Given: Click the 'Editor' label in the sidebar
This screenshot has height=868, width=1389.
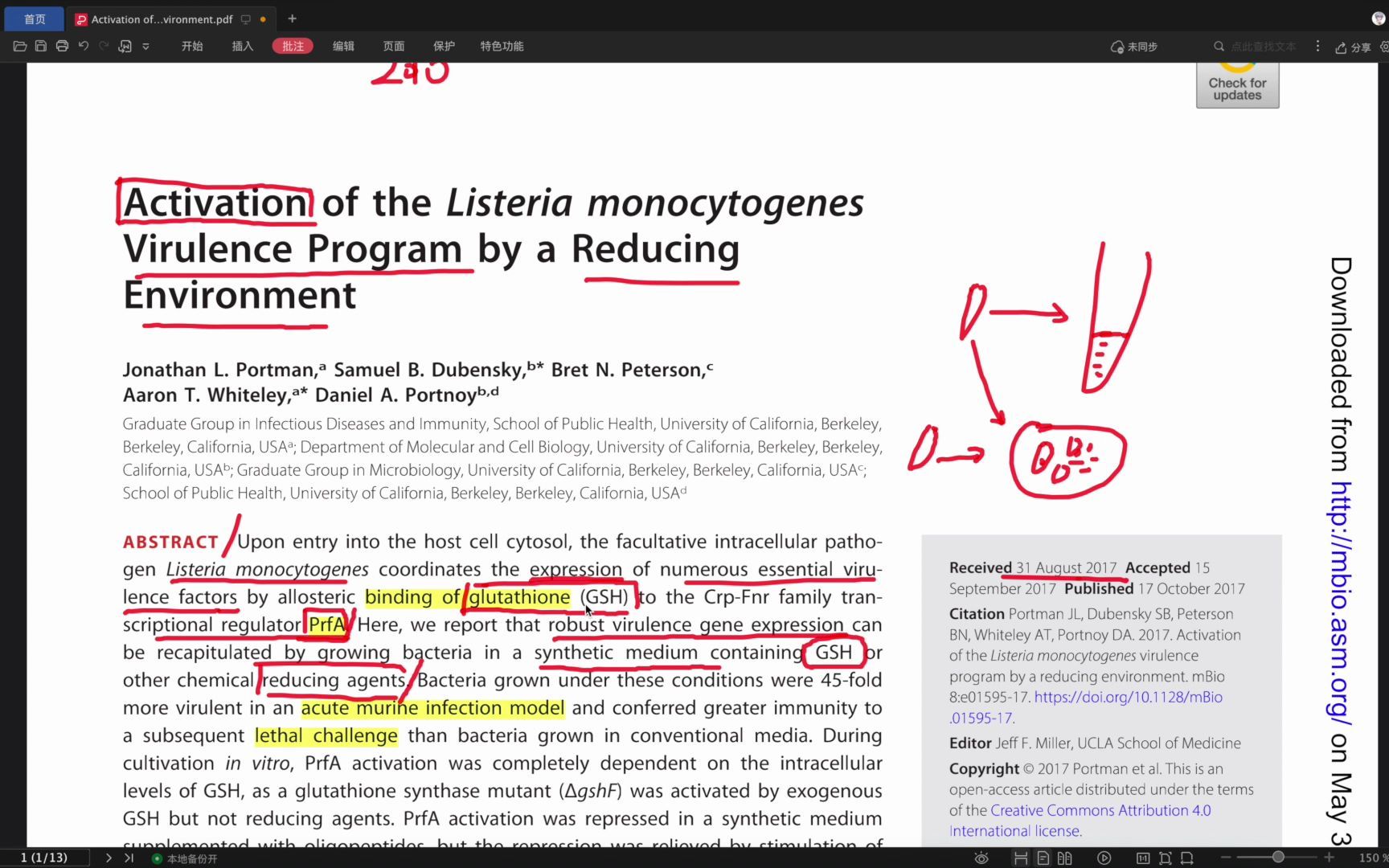Looking at the screenshot, I should coord(970,743).
